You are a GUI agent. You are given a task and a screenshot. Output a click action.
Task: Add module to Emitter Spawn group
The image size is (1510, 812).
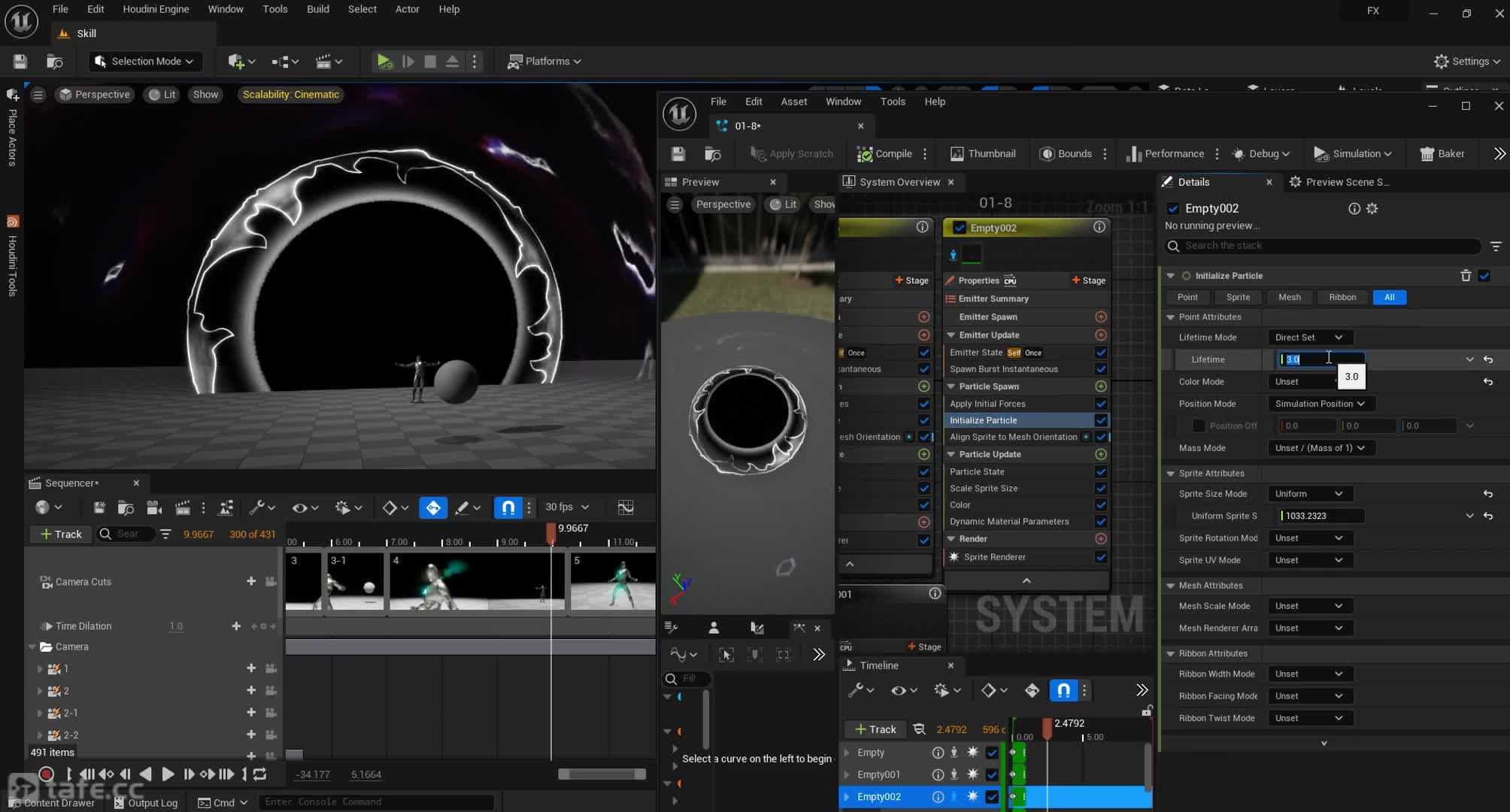(1101, 317)
